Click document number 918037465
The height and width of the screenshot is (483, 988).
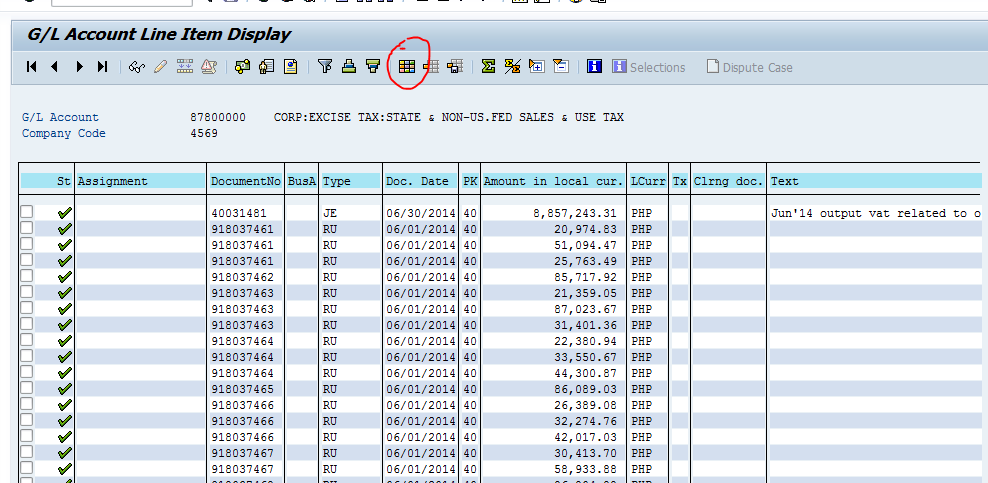point(242,389)
